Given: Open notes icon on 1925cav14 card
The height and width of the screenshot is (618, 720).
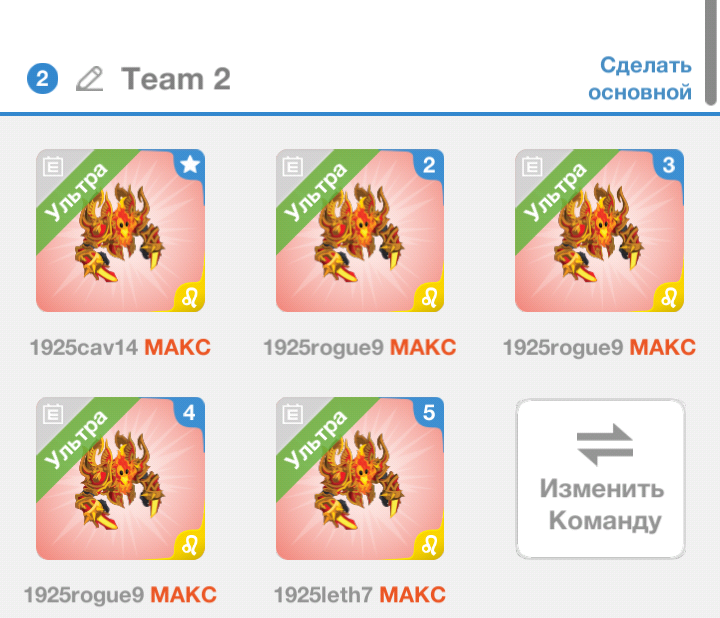Looking at the screenshot, I should point(53,166).
